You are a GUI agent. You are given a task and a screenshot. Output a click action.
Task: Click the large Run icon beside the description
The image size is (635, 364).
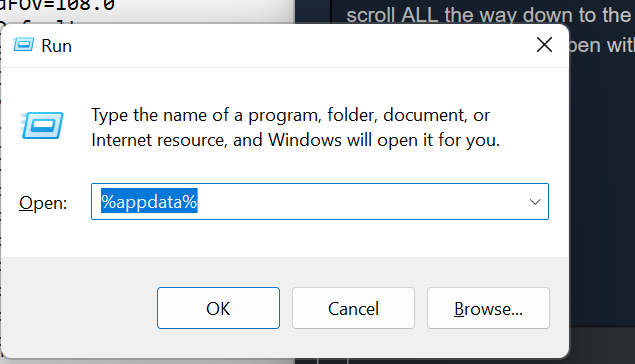pos(42,126)
